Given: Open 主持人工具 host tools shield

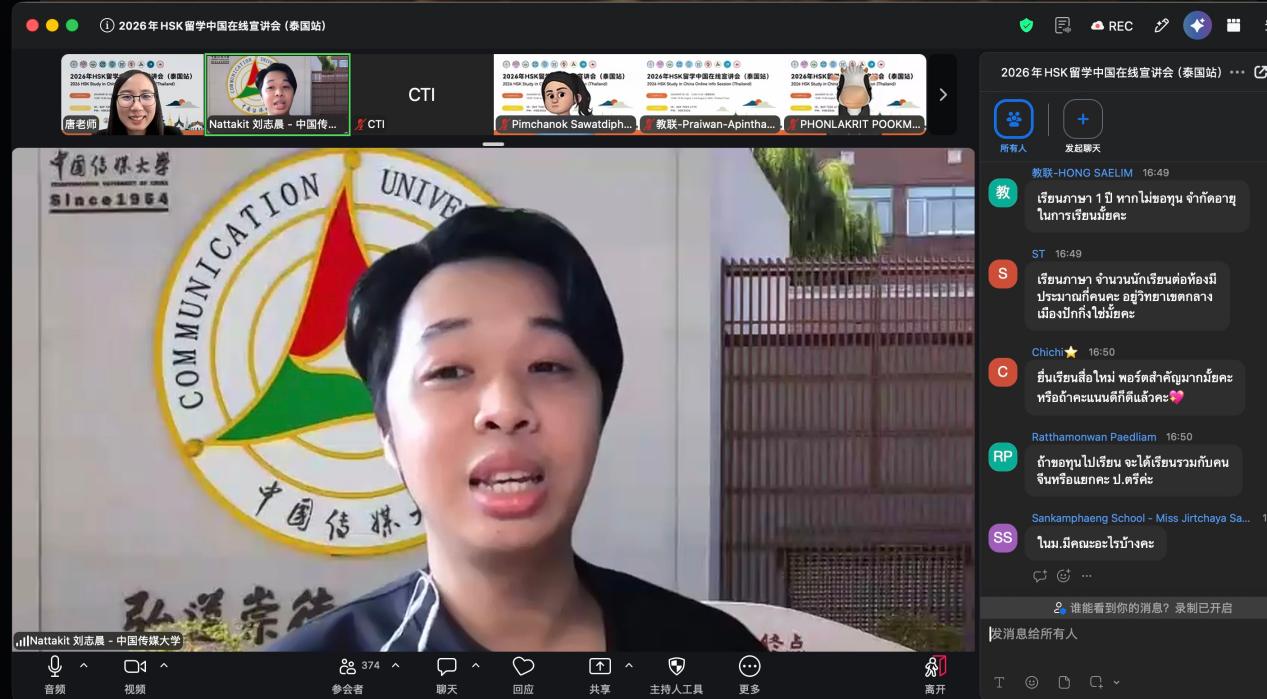Looking at the screenshot, I should point(676,674).
